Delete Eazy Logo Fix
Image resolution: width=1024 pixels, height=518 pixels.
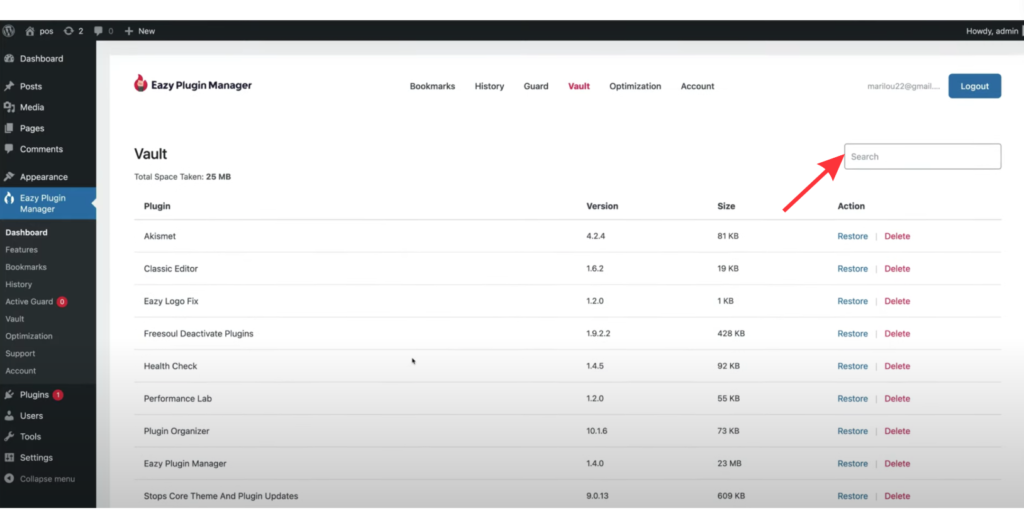tap(897, 301)
